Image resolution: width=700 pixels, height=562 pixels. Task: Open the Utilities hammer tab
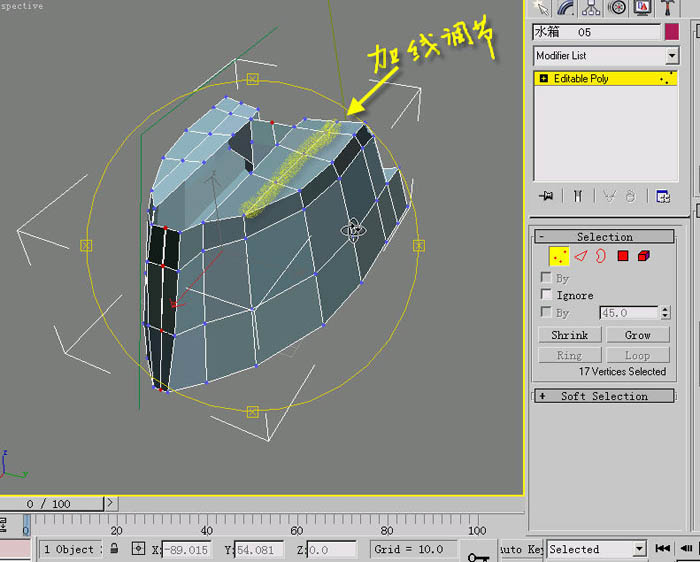pos(667,8)
